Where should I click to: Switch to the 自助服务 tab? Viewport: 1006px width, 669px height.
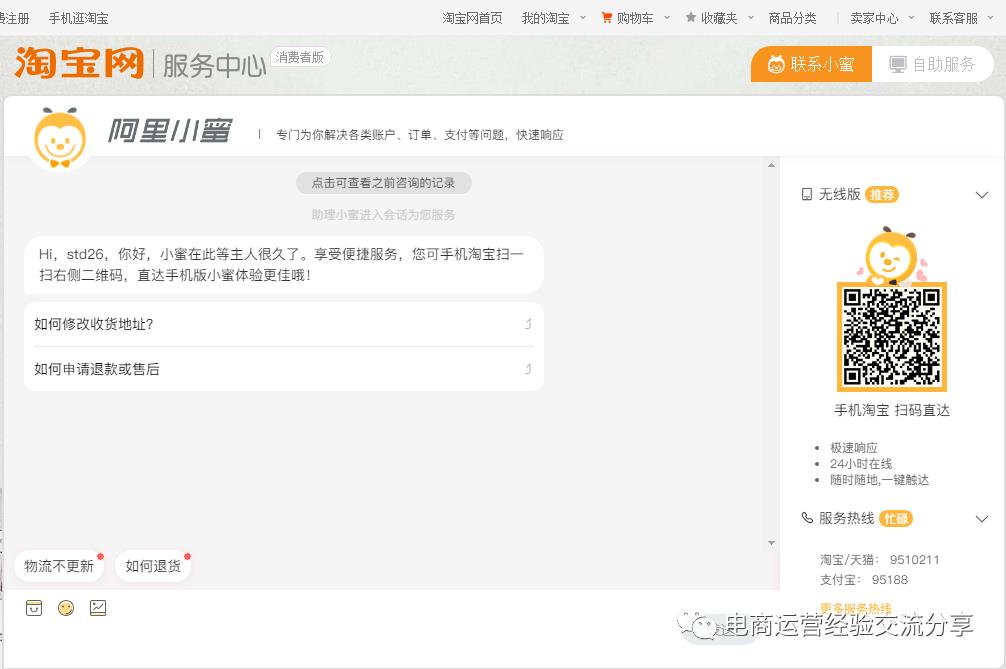[932, 64]
